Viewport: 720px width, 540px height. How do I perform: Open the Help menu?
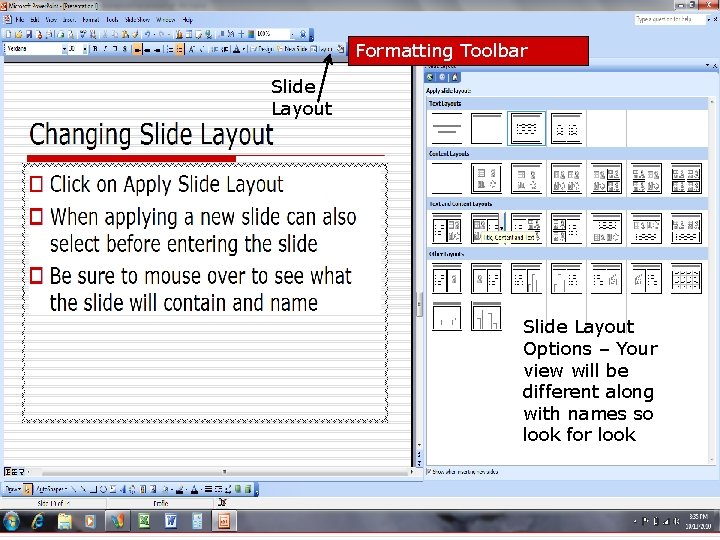(187, 20)
